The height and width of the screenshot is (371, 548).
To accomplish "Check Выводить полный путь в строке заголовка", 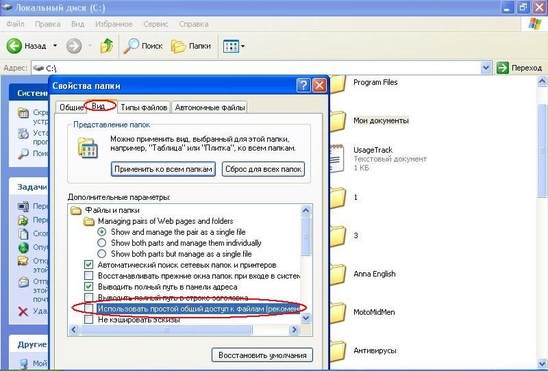I will point(89,297).
